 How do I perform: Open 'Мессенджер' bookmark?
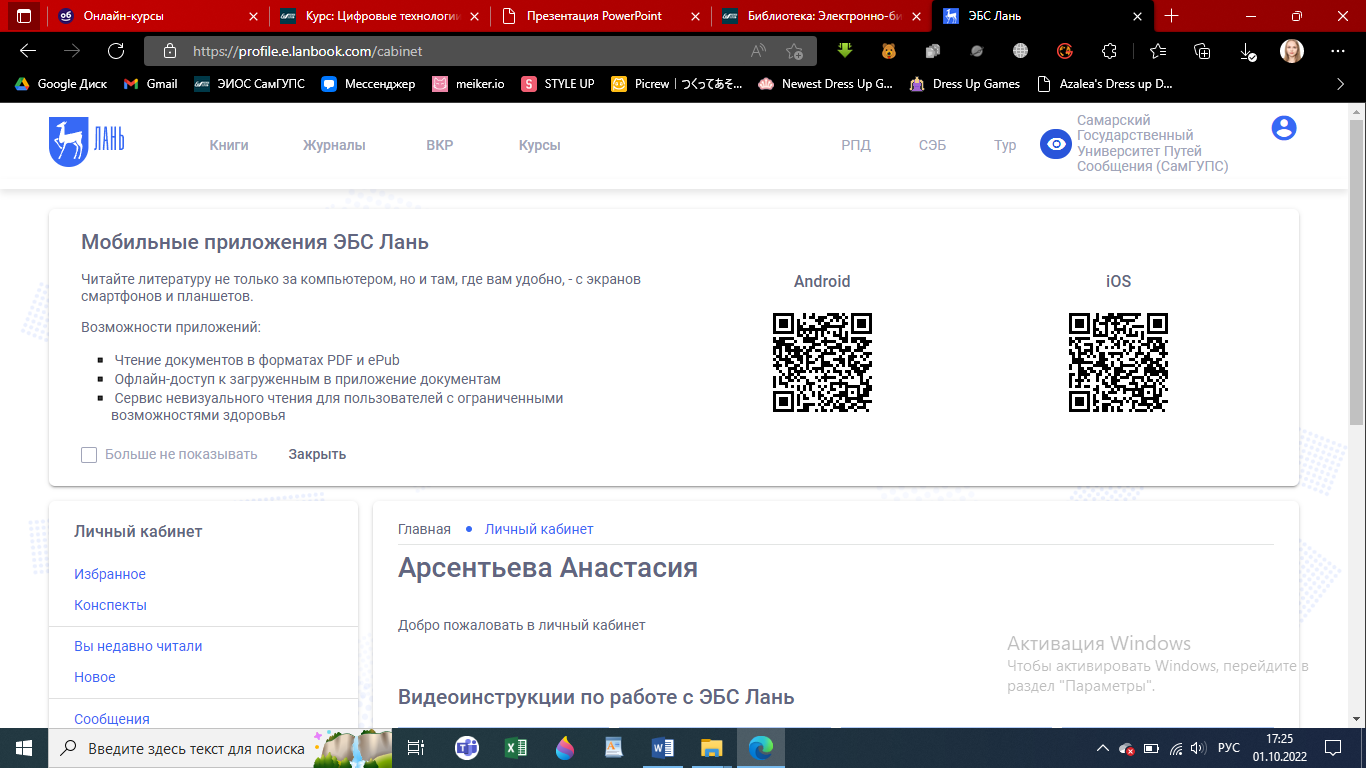point(369,84)
